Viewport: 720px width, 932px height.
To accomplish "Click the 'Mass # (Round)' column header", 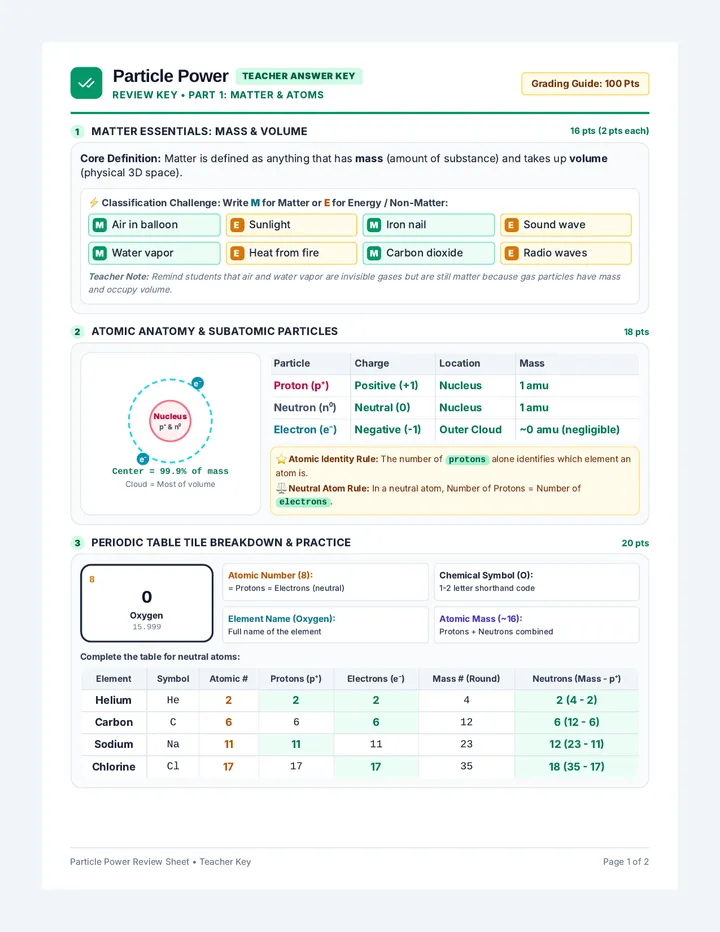I will click(466, 679).
